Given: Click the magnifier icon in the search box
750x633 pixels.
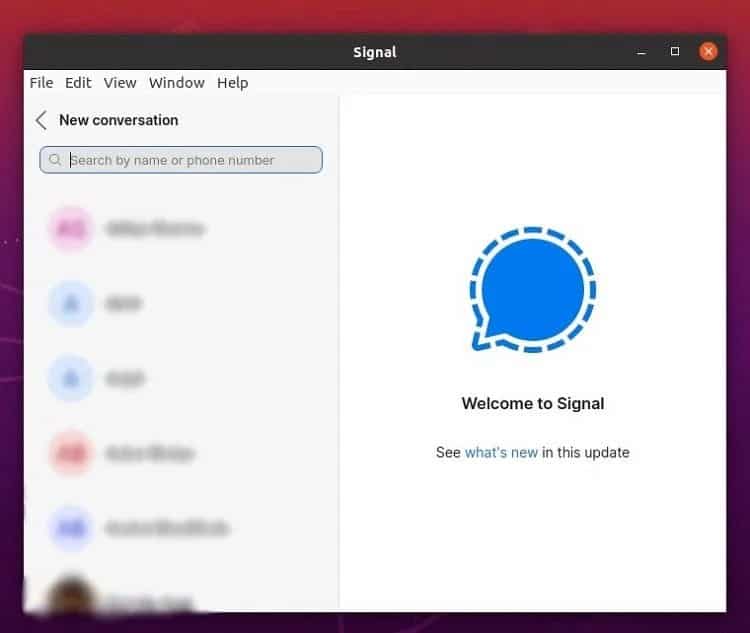Looking at the screenshot, I should (x=55, y=159).
